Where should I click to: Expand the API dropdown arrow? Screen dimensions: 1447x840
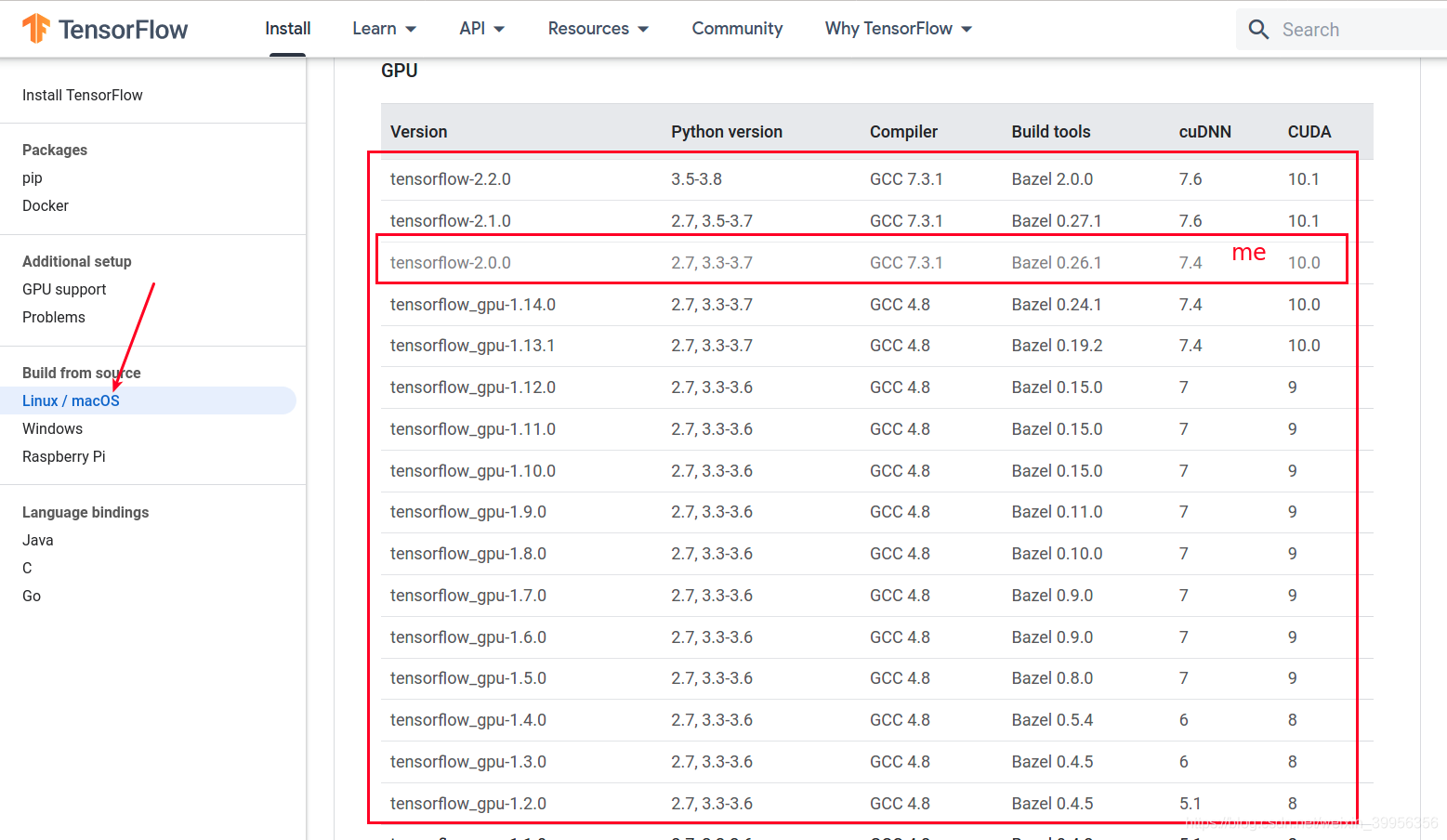pos(499,29)
